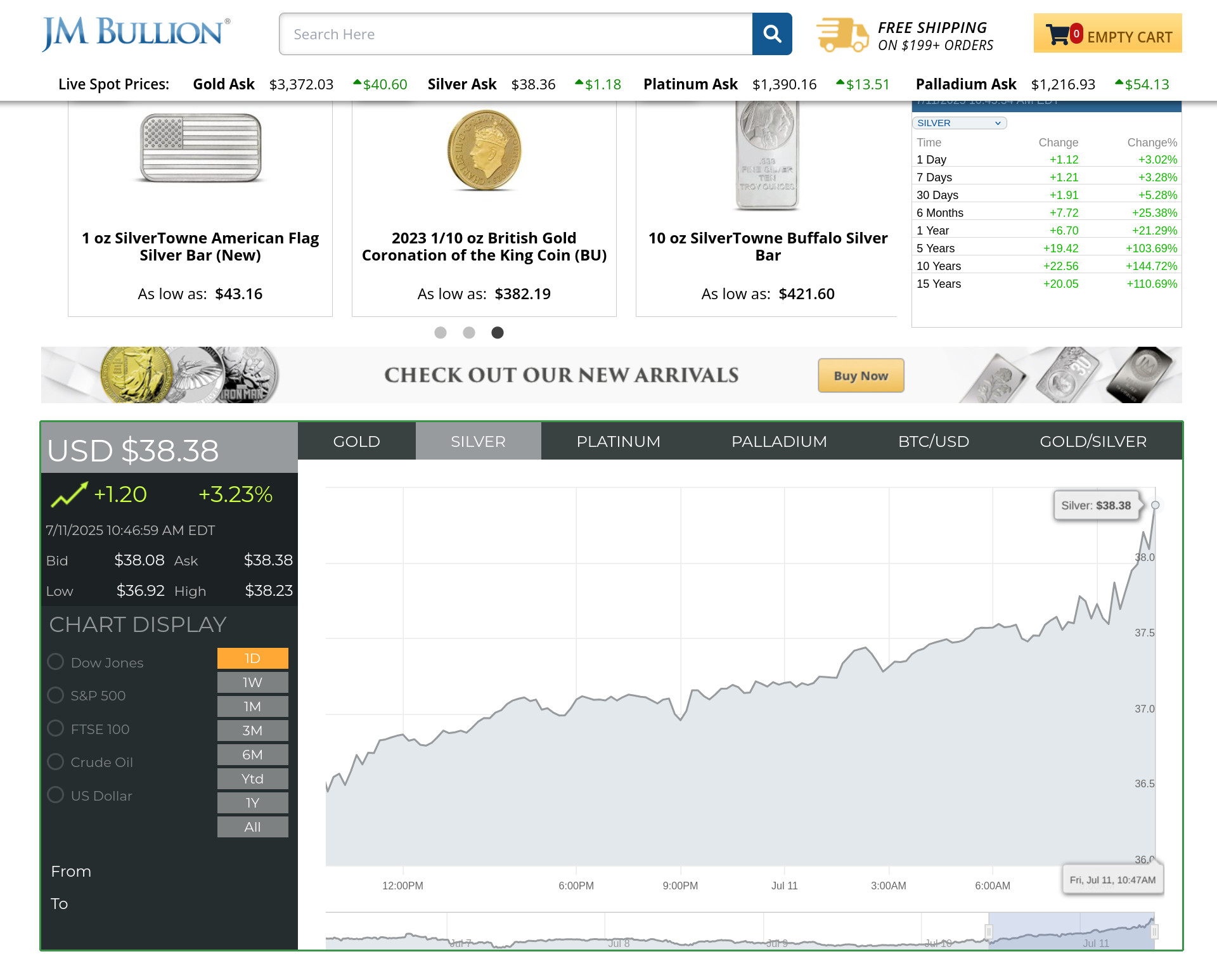
Task: Select the S&P 500 radio button
Action: point(56,695)
